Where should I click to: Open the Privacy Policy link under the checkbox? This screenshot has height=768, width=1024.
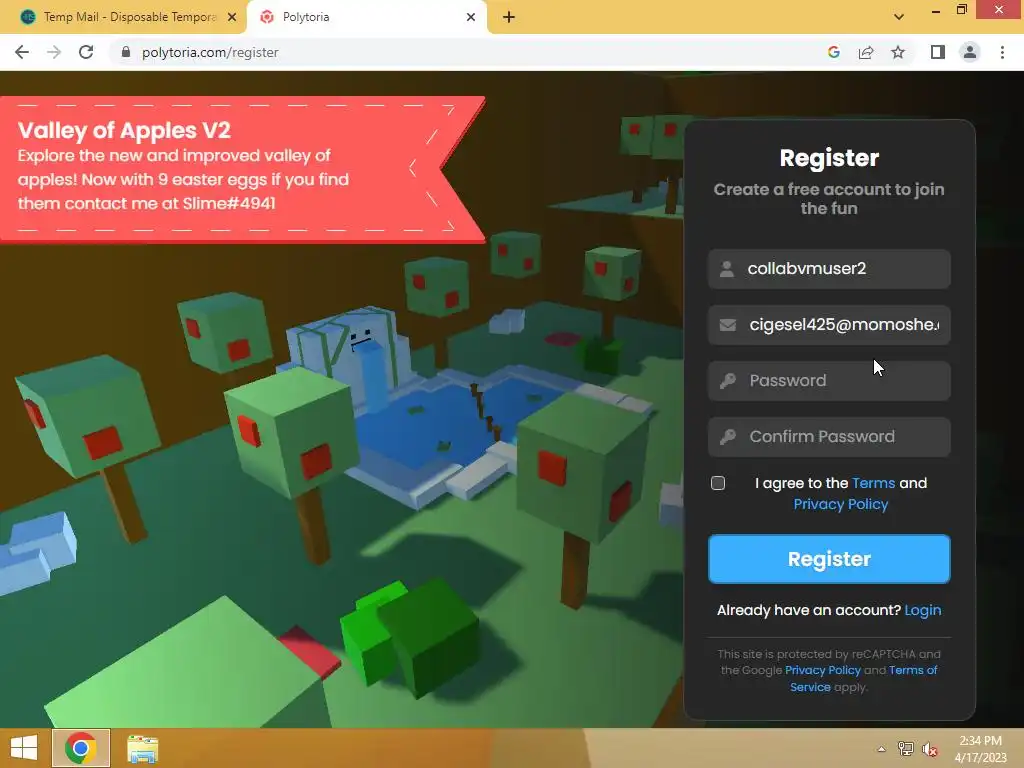click(840, 504)
